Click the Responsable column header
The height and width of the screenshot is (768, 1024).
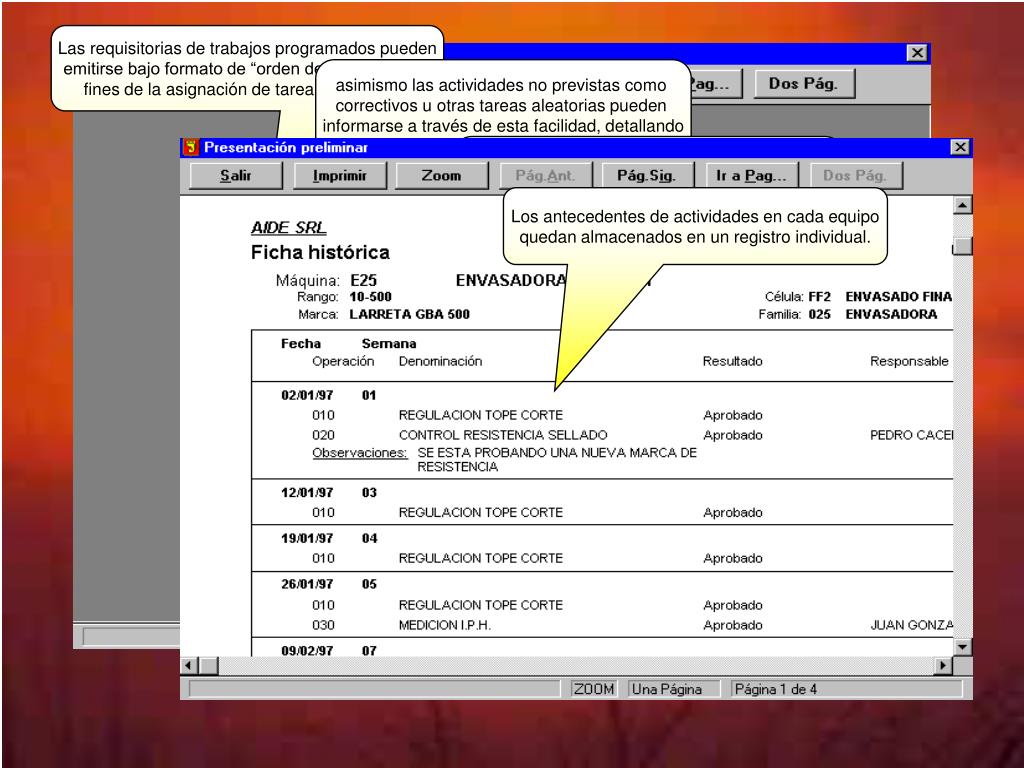click(910, 361)
